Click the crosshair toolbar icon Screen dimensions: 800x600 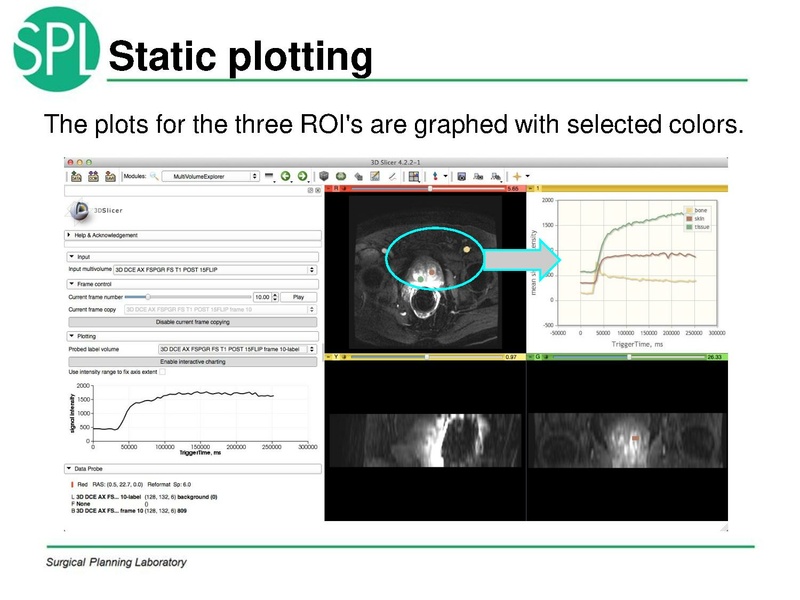coord(517,176)
